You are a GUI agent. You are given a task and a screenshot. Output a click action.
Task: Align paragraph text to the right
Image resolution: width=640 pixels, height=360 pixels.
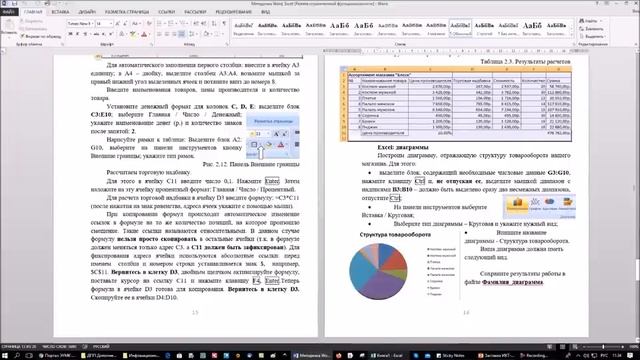click(174, 34)
